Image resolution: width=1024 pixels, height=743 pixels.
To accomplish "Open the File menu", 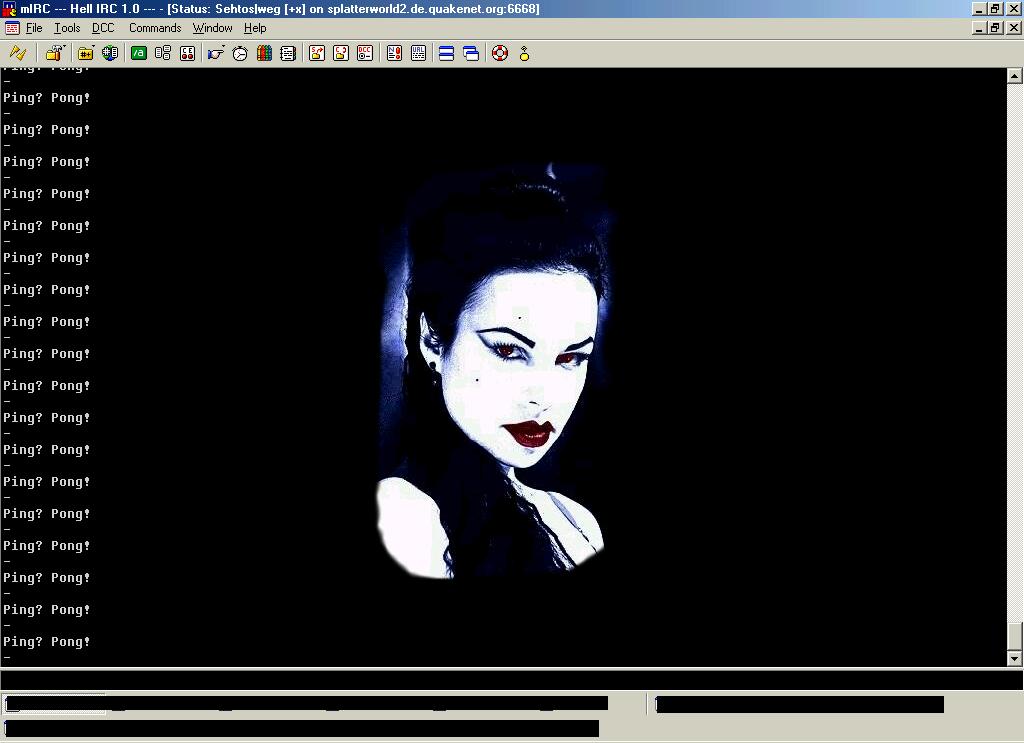I will [34, 28].
